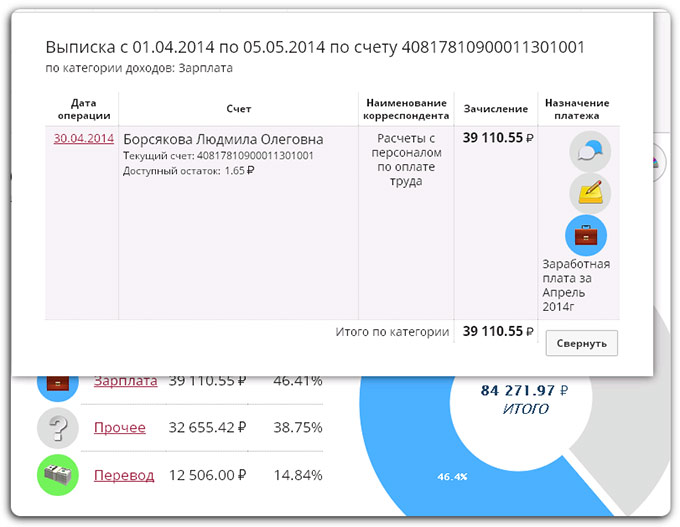Click the subtitle по категории доходов: Зарплата
The width and height of the screenshot is (680, 527).
point(139,68)
